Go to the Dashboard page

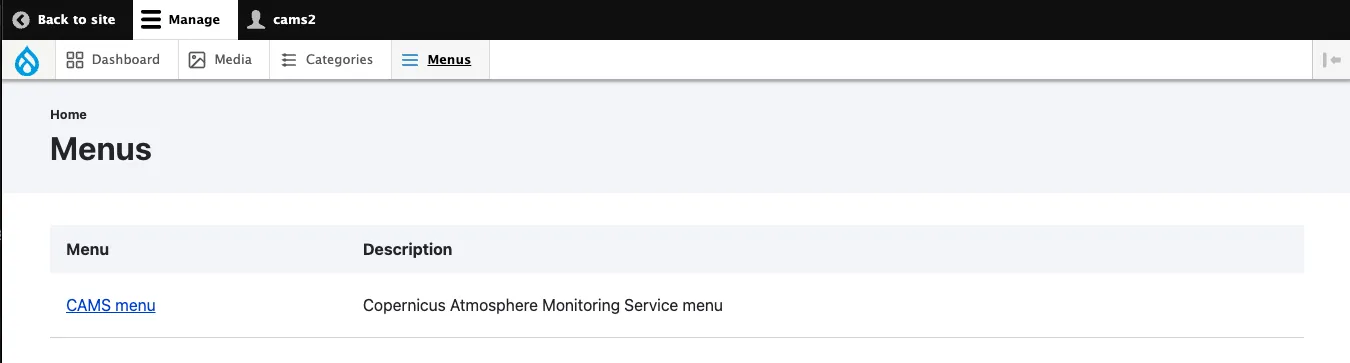pyautogui.click(x=113, y=60)
